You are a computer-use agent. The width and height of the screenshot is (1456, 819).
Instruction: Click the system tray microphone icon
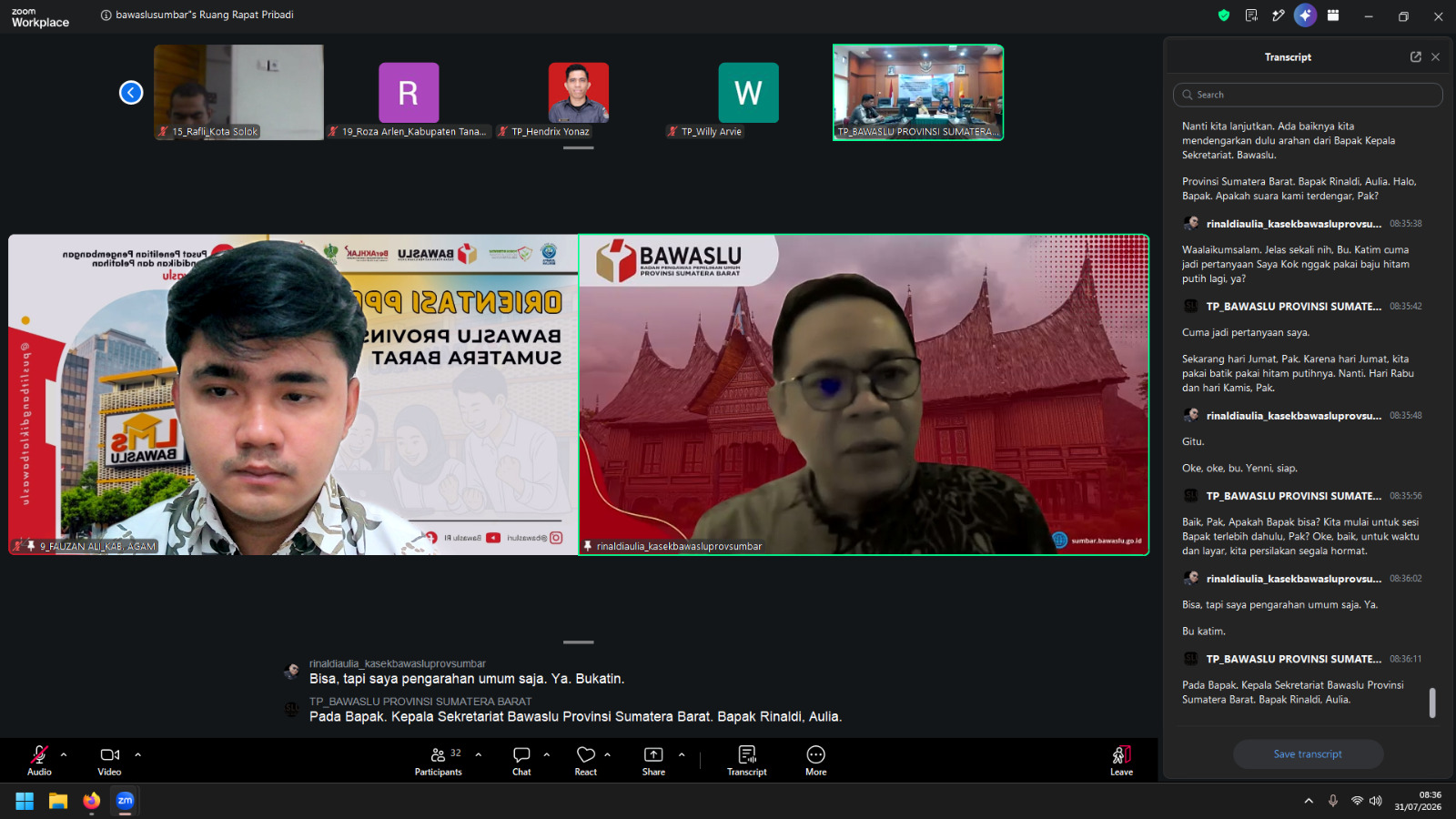point(1333,801)
